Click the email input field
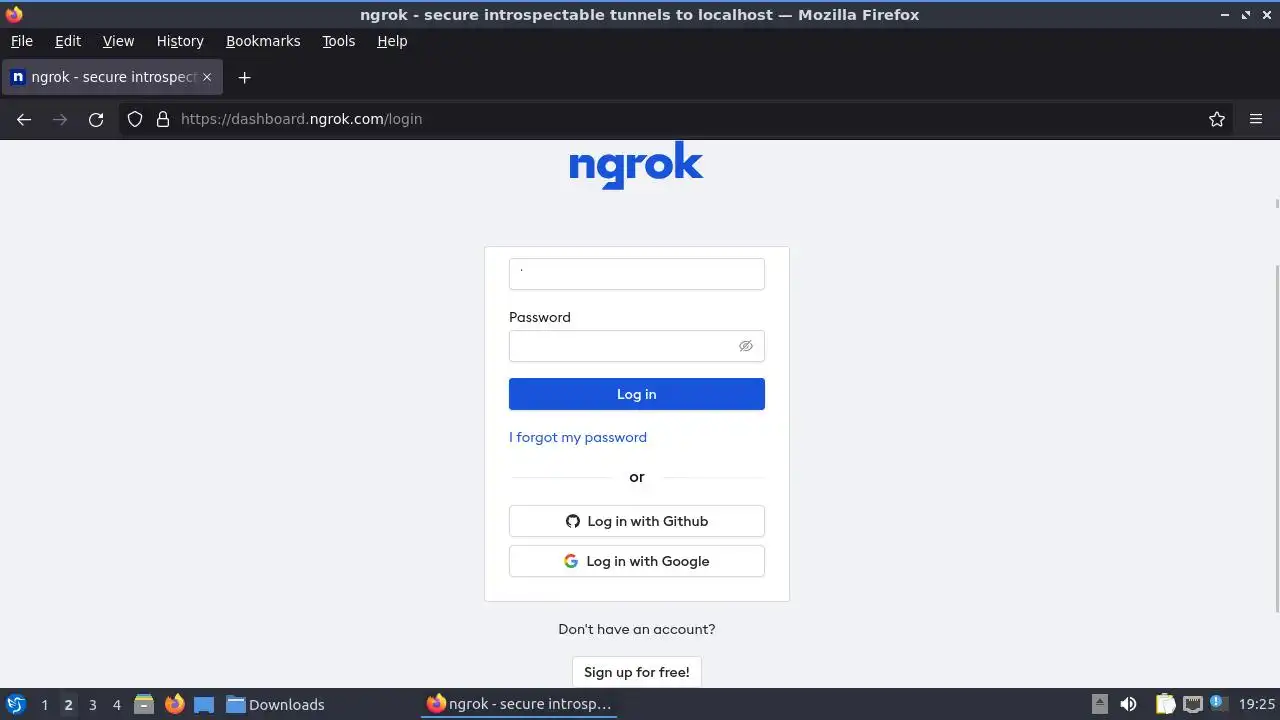The image size is (1280, 720). tap(637, 274)
